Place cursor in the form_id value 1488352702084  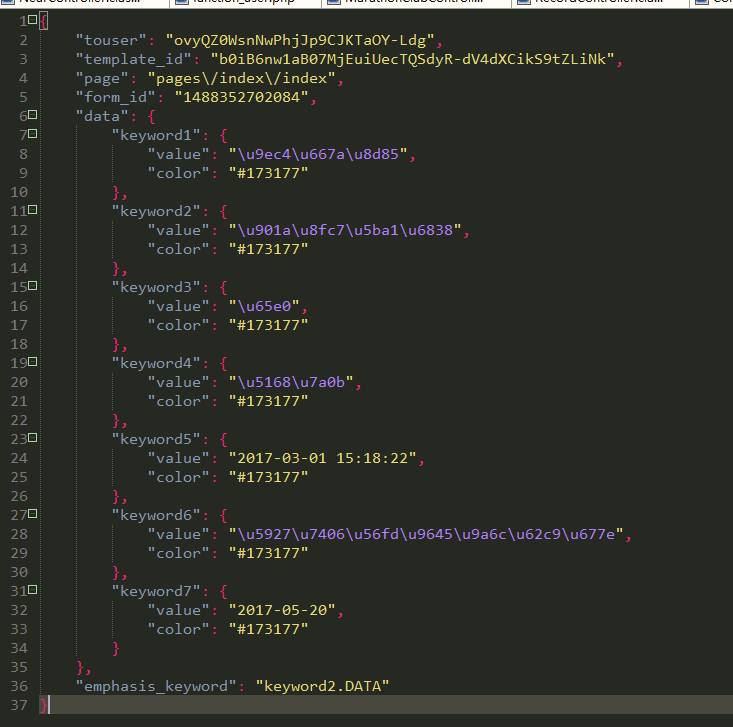[x=241, y=97]
